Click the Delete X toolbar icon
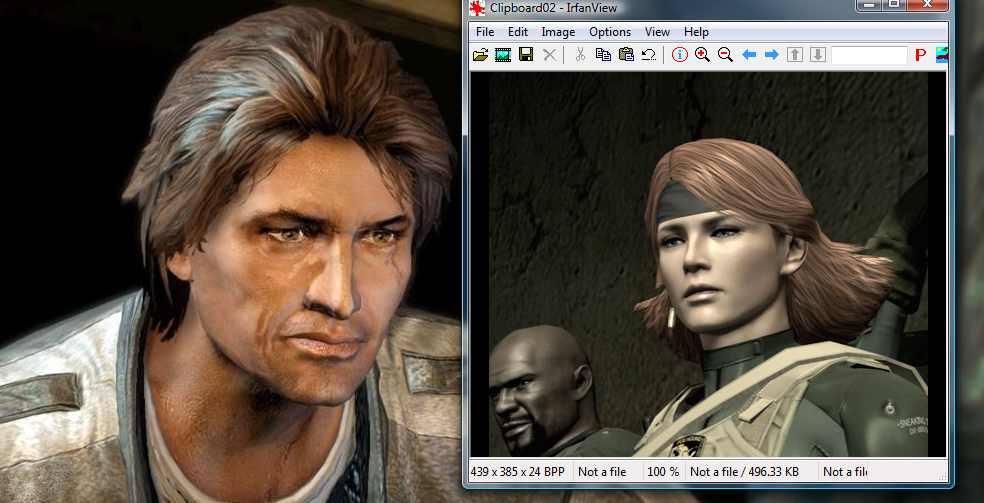The height and width of the screenshot is (503, 984). click(x=549, y=55)
